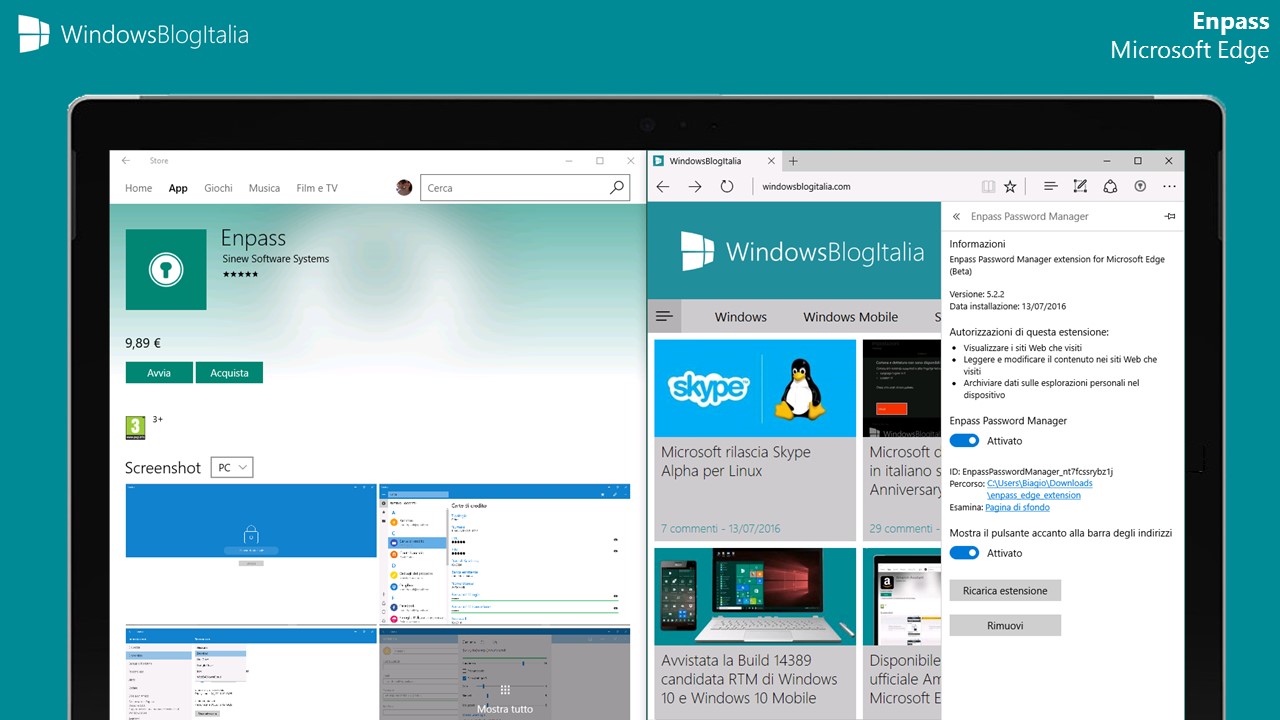The image size is (1280, 720).
Task: Open the Carte di credito screenshot thumbnail
Action: tap(505, 554)
